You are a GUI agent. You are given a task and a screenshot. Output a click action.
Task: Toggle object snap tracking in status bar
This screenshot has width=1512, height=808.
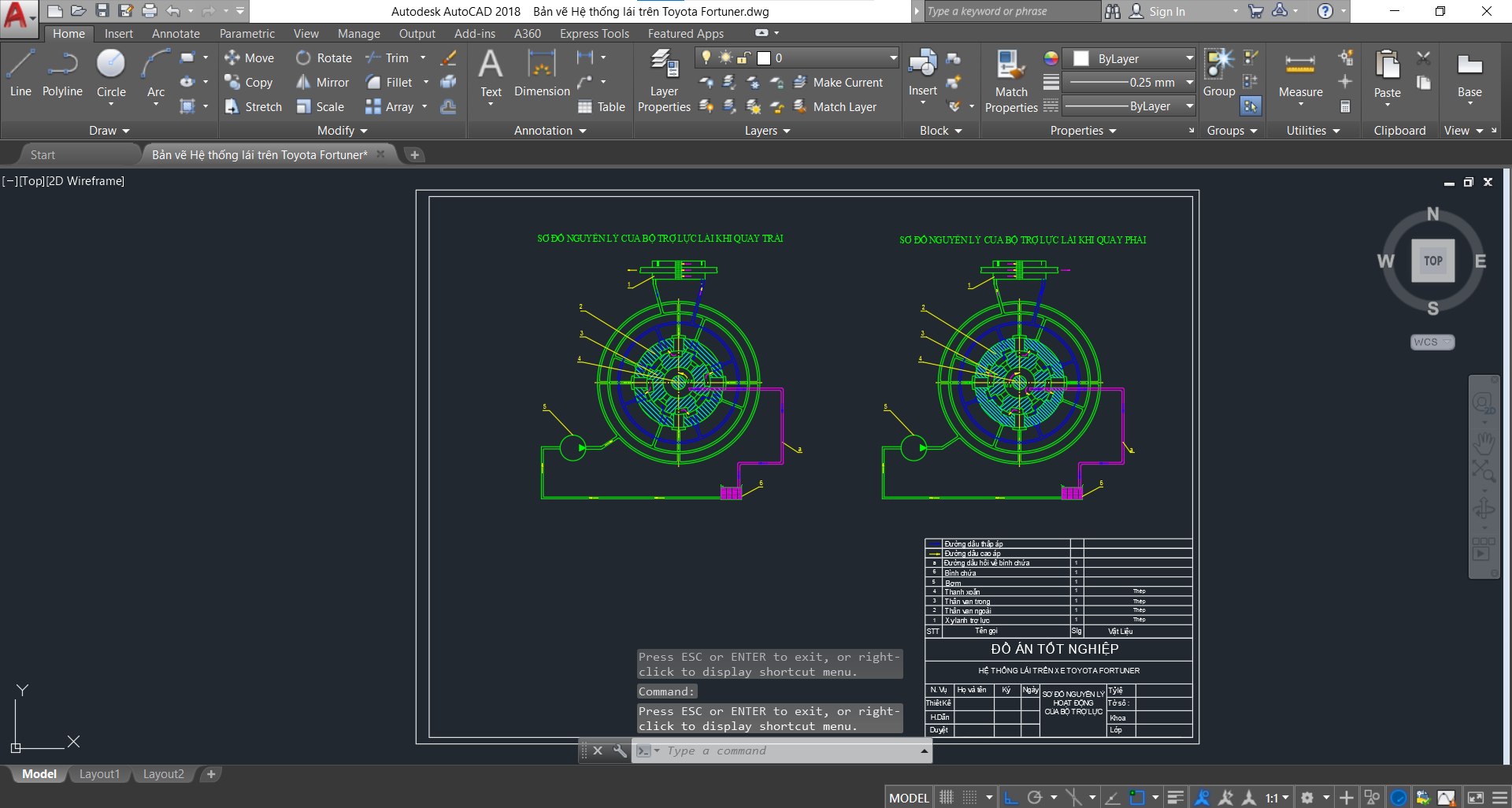[x=1112, y=798]
